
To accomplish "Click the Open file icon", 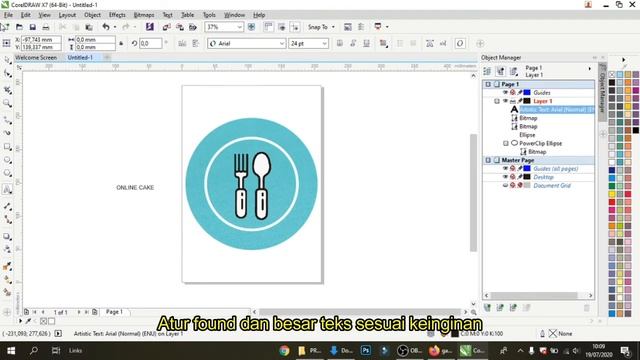I will pyautogui.click(x=19, y=27).
